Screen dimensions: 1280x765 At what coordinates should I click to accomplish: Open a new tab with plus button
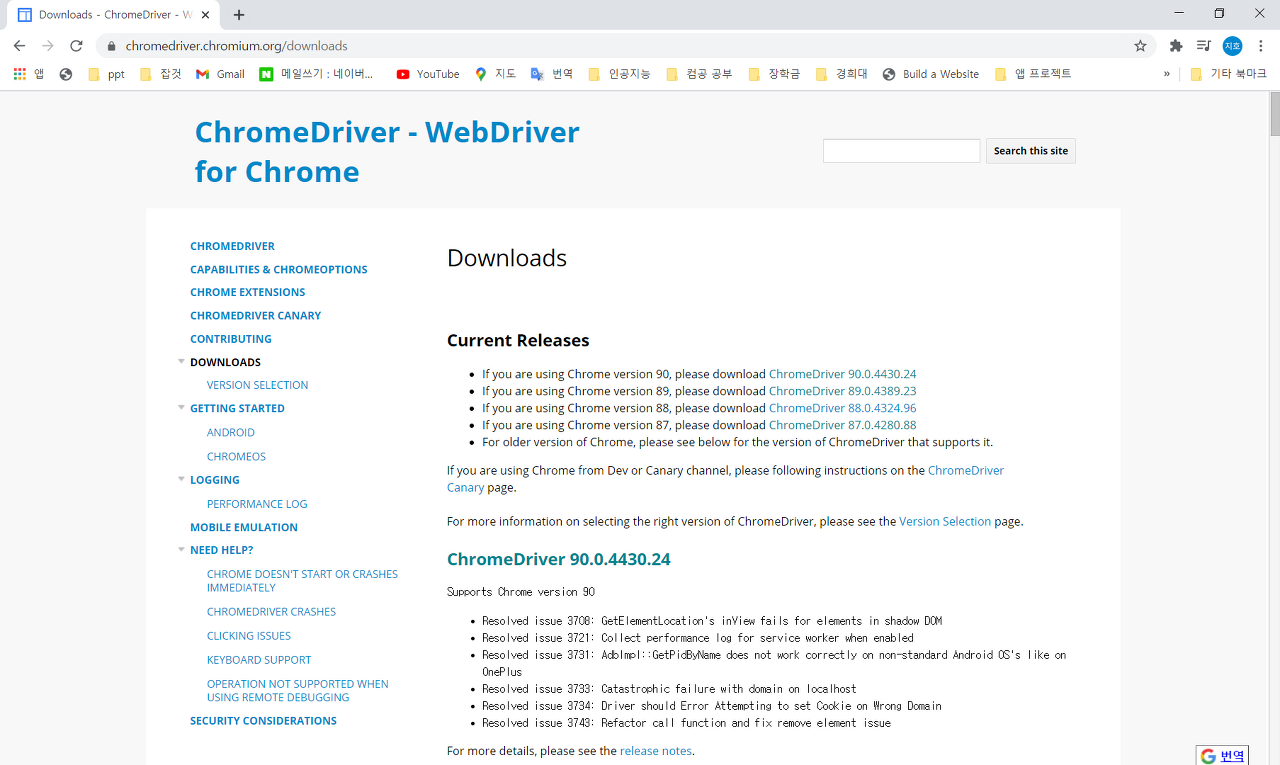[x=239, y=15]
